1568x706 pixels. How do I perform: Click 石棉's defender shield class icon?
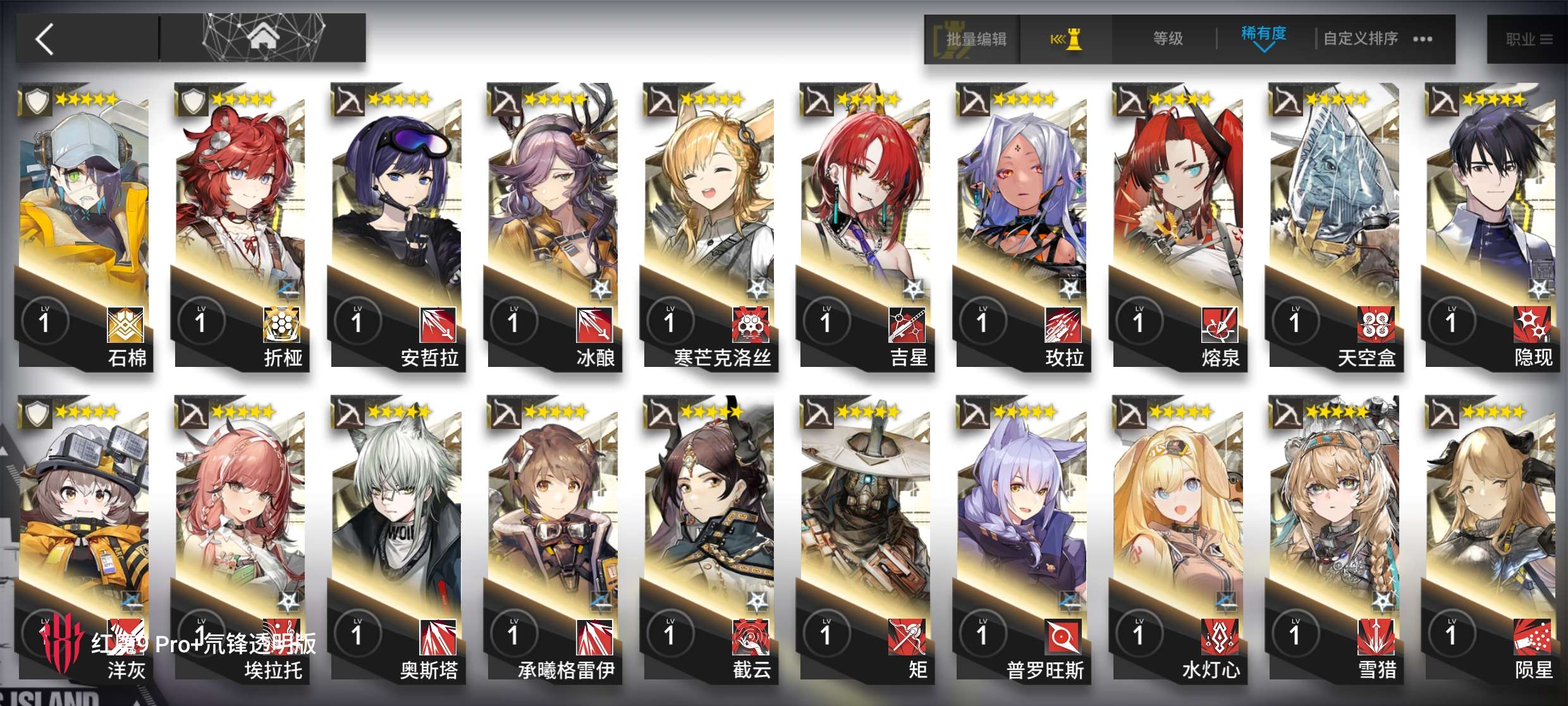coord(36,101)
